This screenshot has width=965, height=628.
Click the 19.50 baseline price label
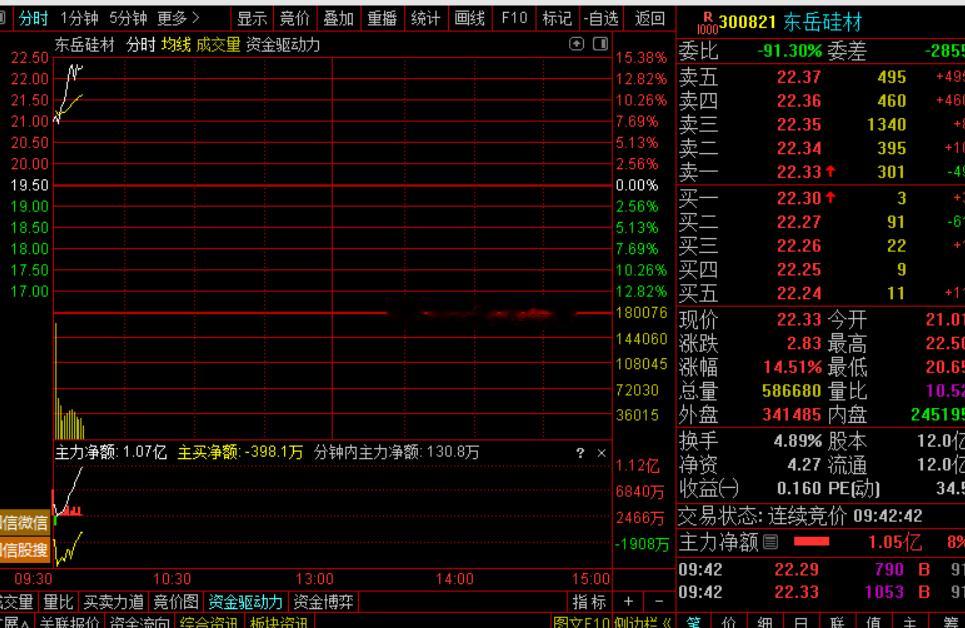coord(29,185)
